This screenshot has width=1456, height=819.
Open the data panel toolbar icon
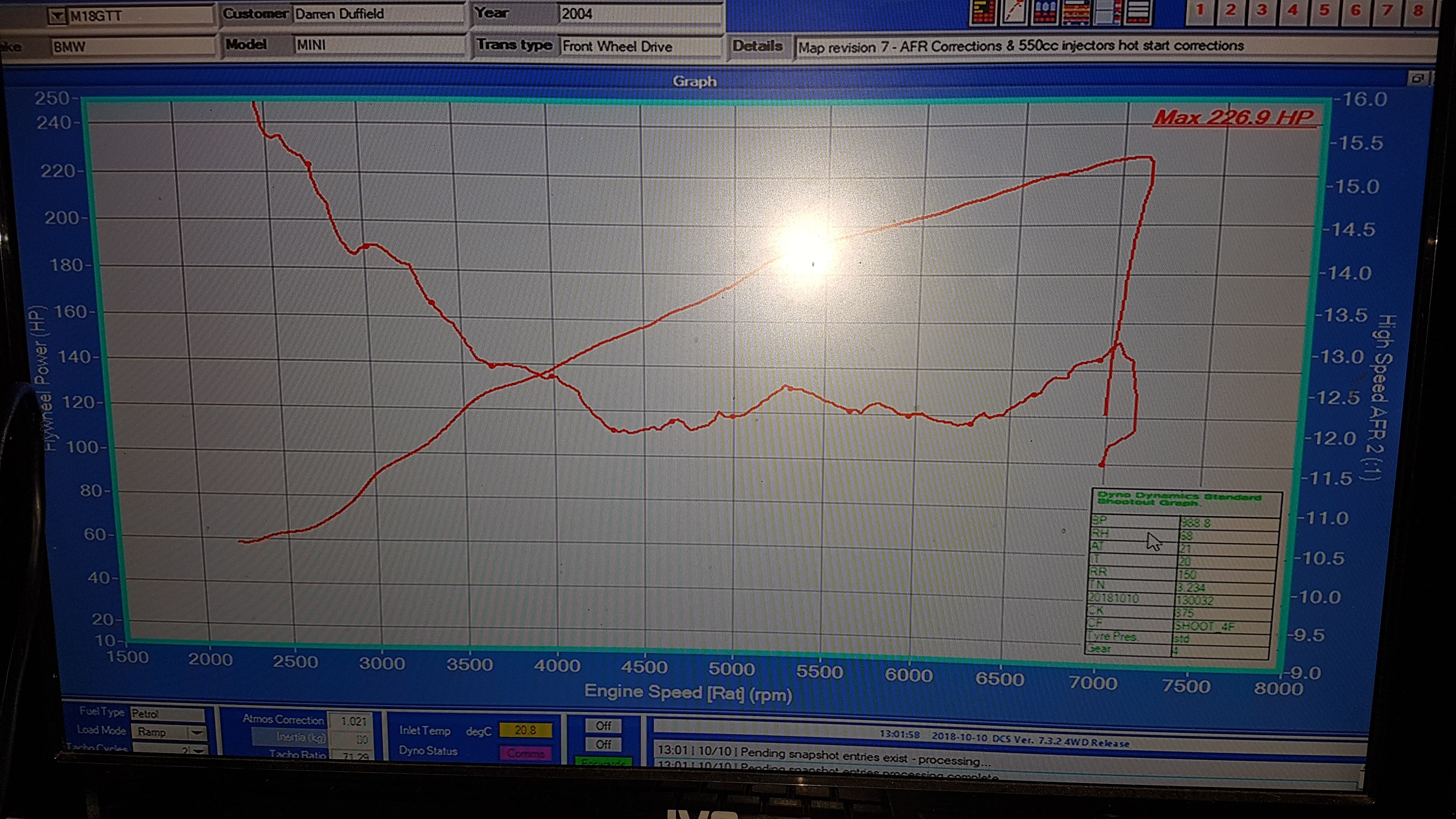[x=983, y=12]
